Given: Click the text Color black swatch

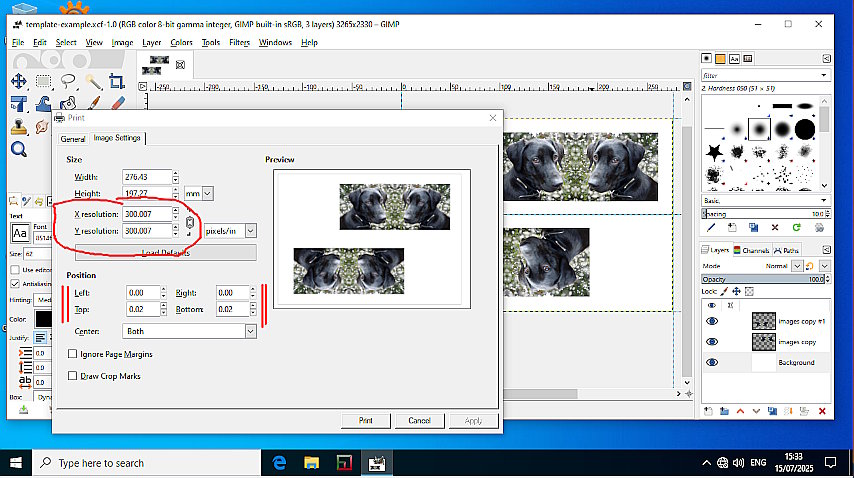Looking at the screenshot, I should point(43,319).
